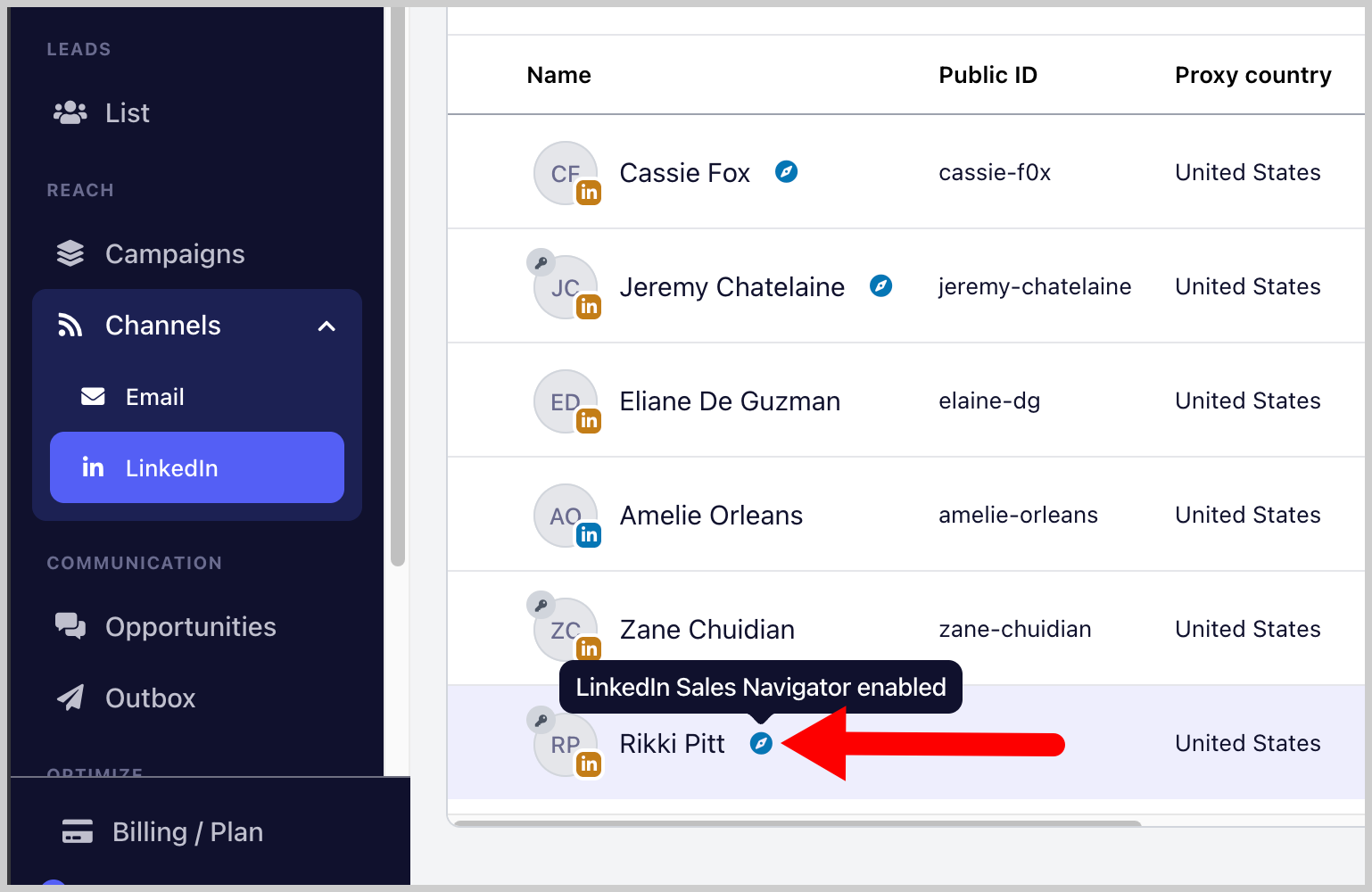Click United States in Cassie Fox's row
The image size is (1372, 892).
click(x=1247, y=172)
